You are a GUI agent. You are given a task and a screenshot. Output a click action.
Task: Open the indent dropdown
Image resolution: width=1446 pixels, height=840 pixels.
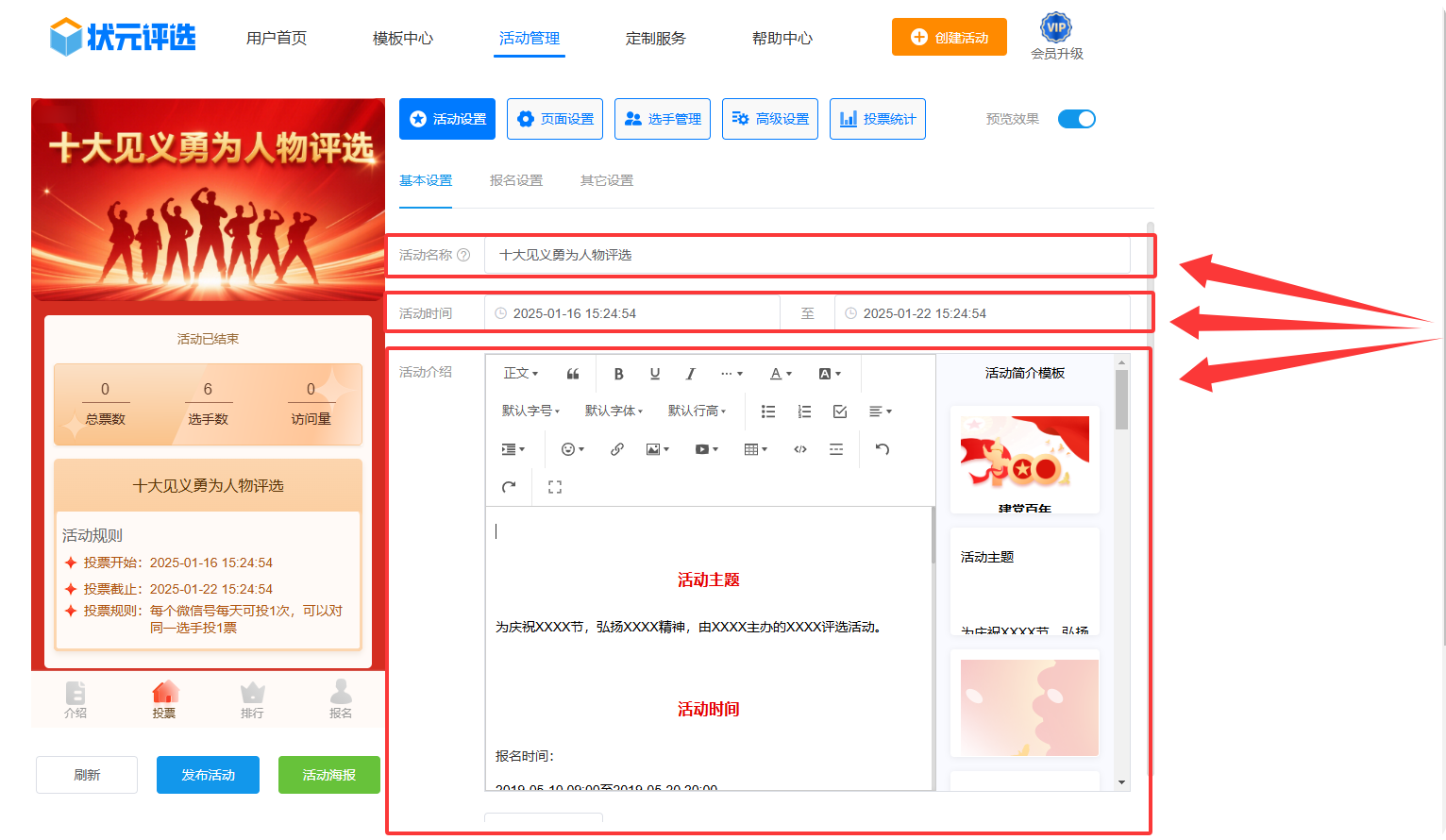pos(513,449)
